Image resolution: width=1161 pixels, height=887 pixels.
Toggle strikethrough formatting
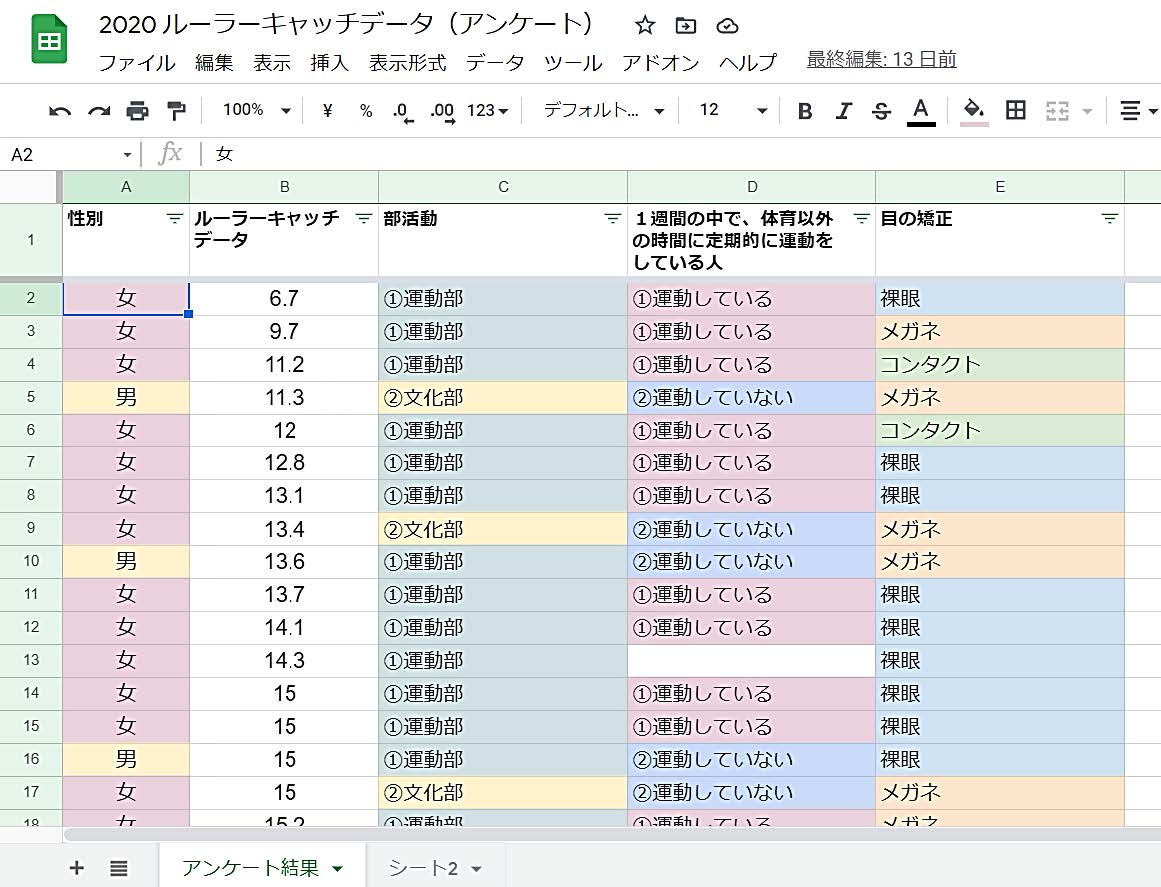881,111
